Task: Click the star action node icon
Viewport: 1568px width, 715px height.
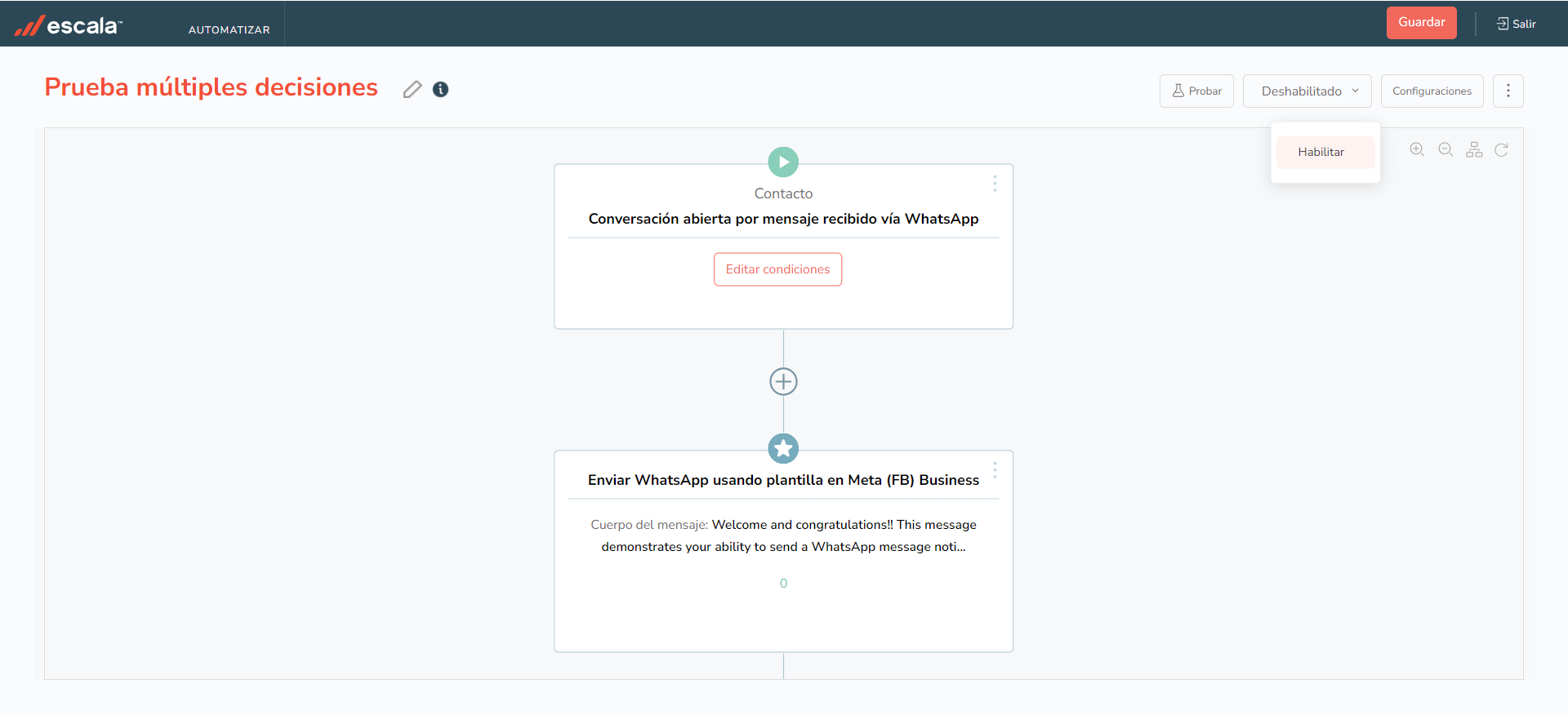Action: pos(783,448)
